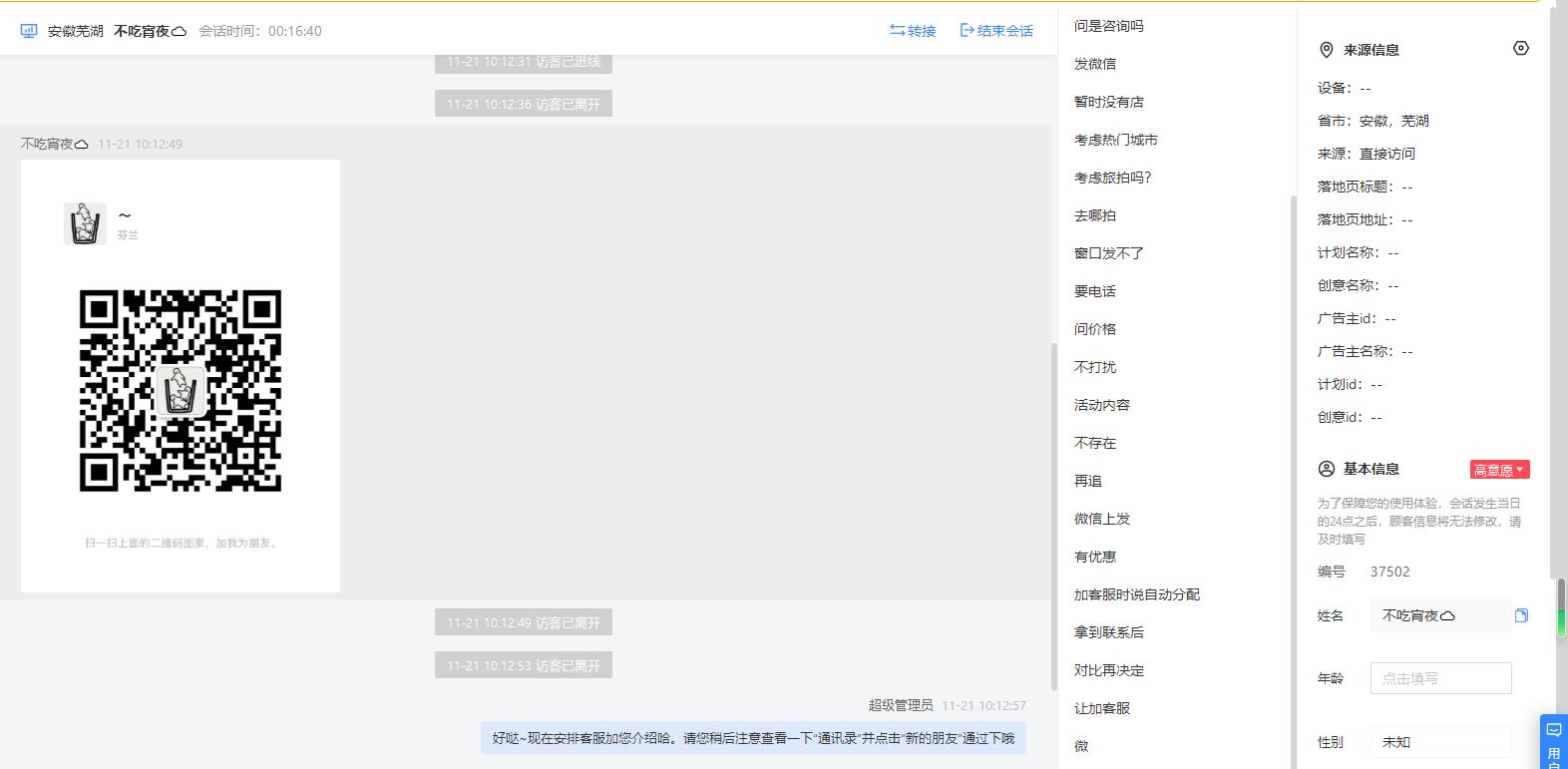Click the 10:12:53 访客已离开 system notice
Viewport: 1568px width, 769px height.
point(524,665)
